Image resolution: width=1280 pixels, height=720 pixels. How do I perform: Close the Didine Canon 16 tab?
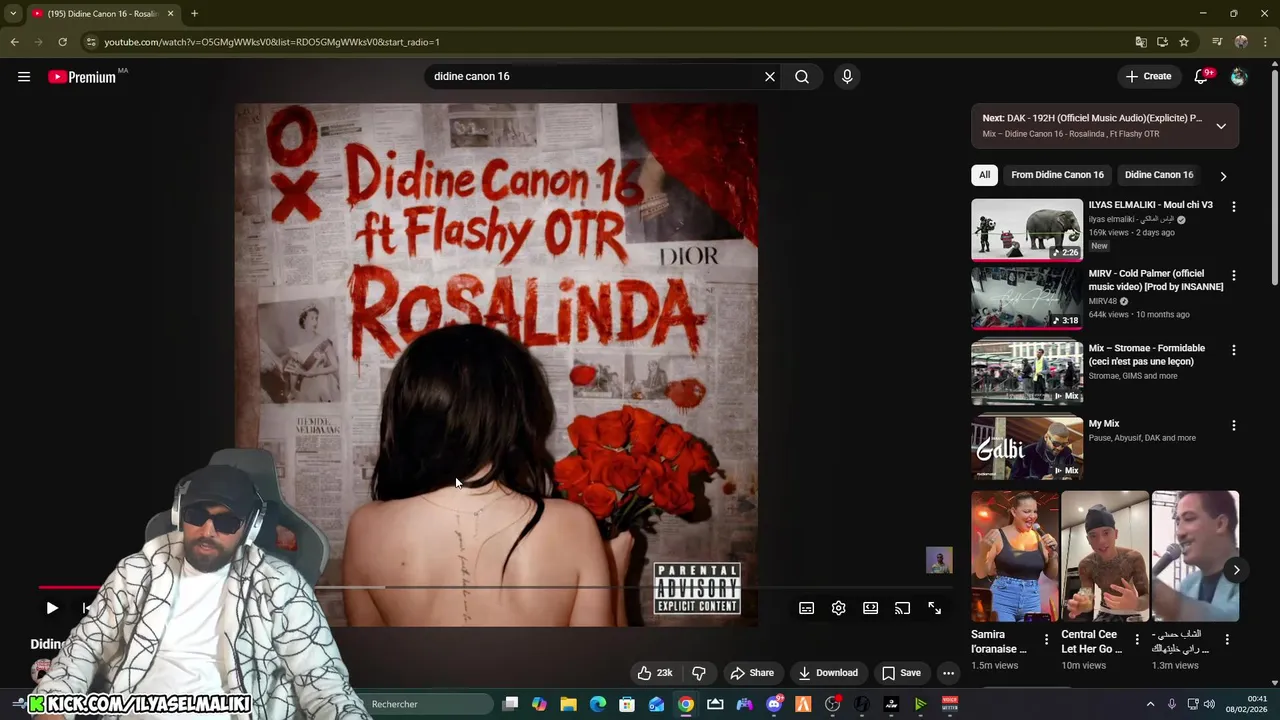pyautogui.click(x=170, y=13)
